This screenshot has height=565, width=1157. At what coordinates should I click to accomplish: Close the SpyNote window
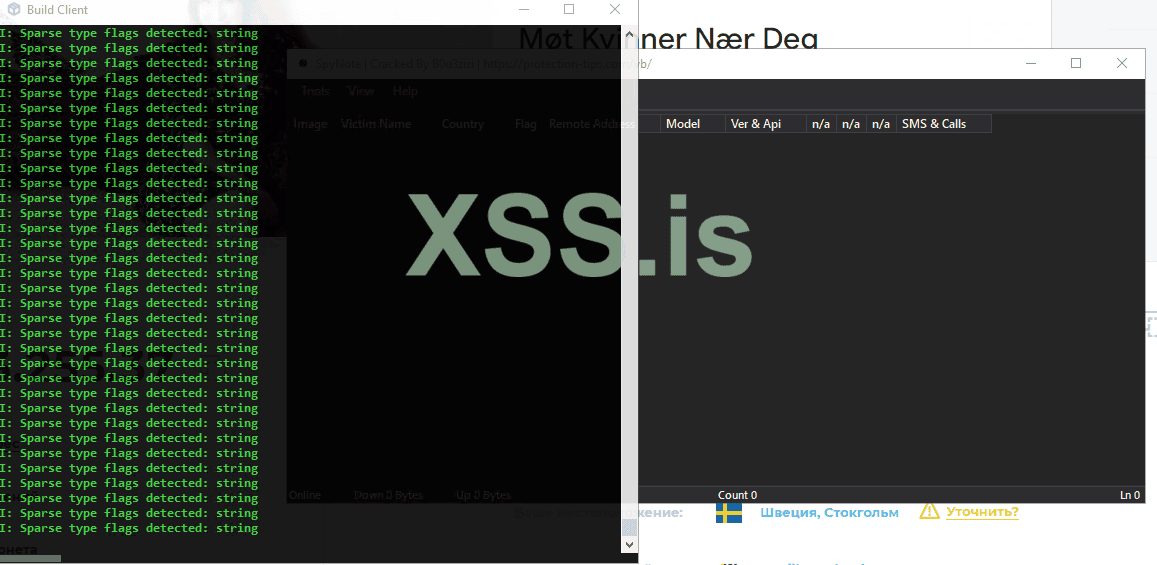point(1122,63)
